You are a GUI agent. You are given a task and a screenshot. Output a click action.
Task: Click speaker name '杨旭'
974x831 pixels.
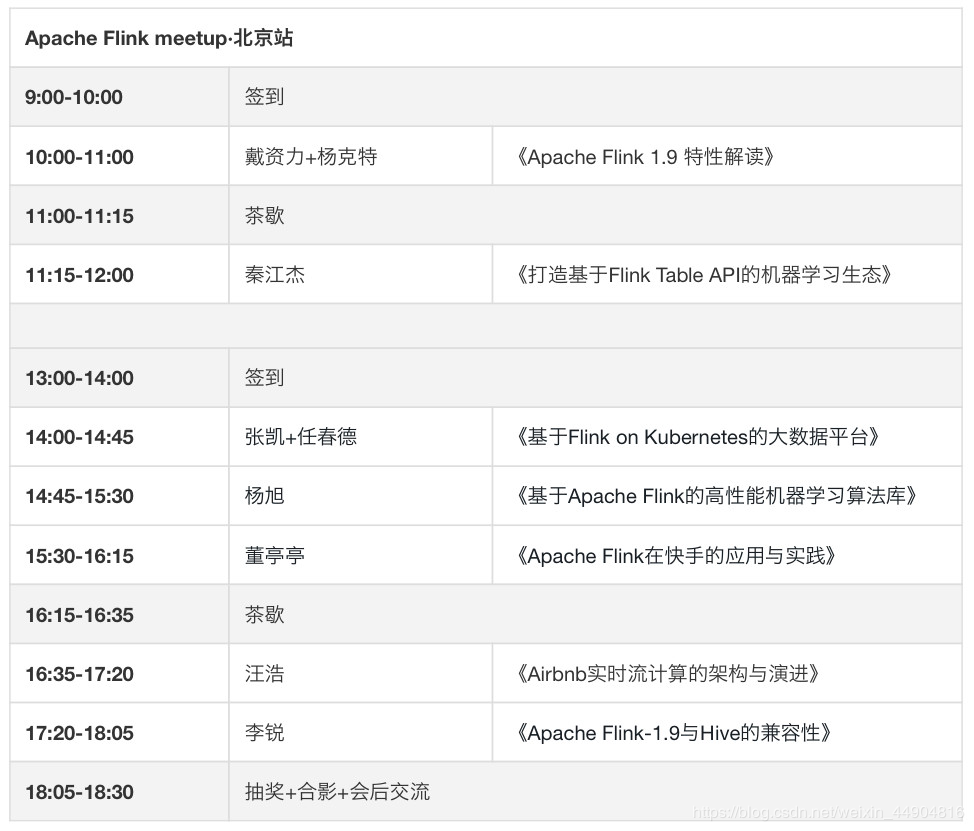point(265,496)
